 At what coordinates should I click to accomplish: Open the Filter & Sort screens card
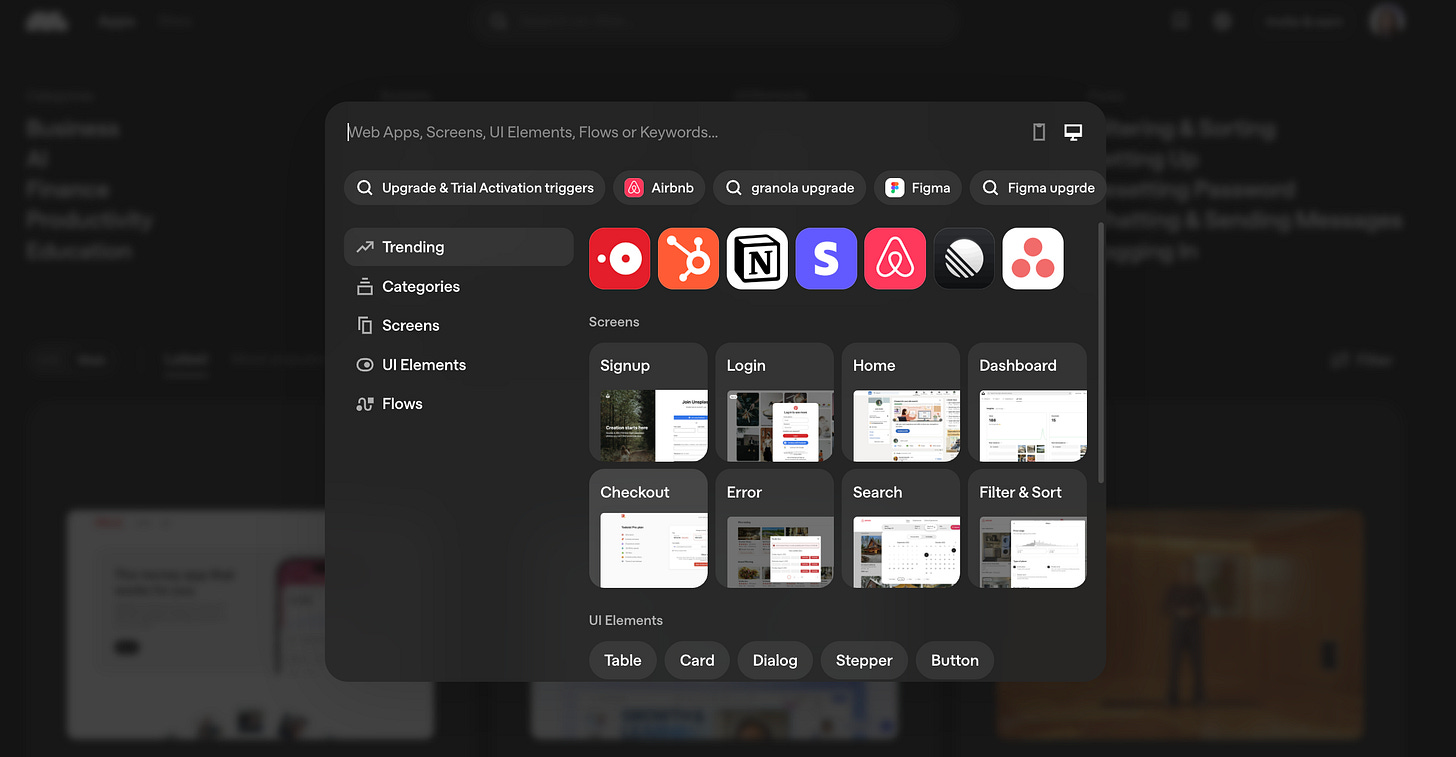1027,529
